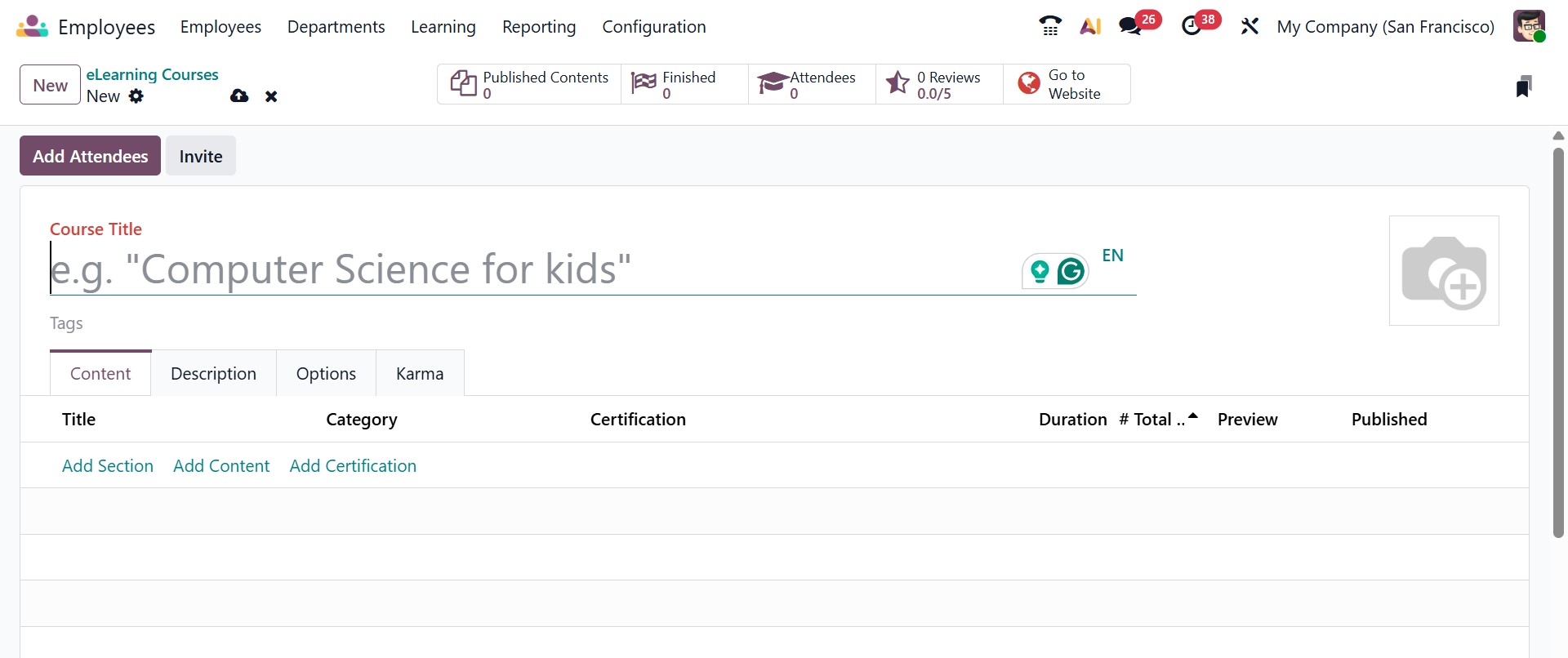Open the VoIP phone icon
Screen dimensions: 1568x658
1050,26
